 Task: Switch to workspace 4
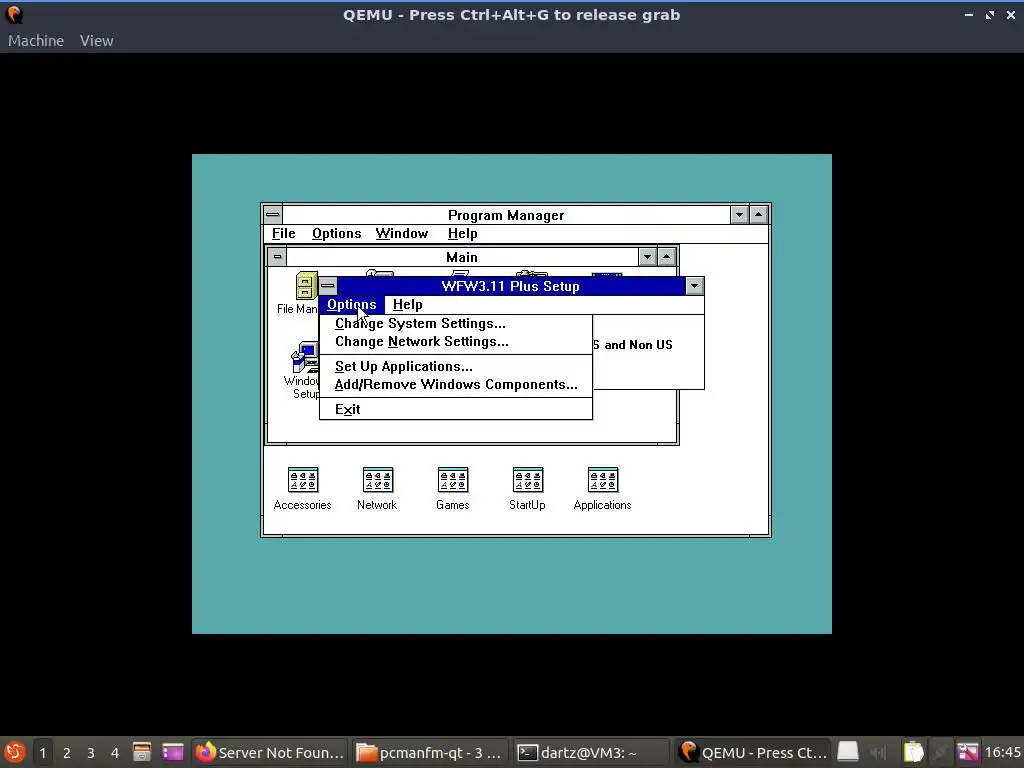[x=115, y=752]
